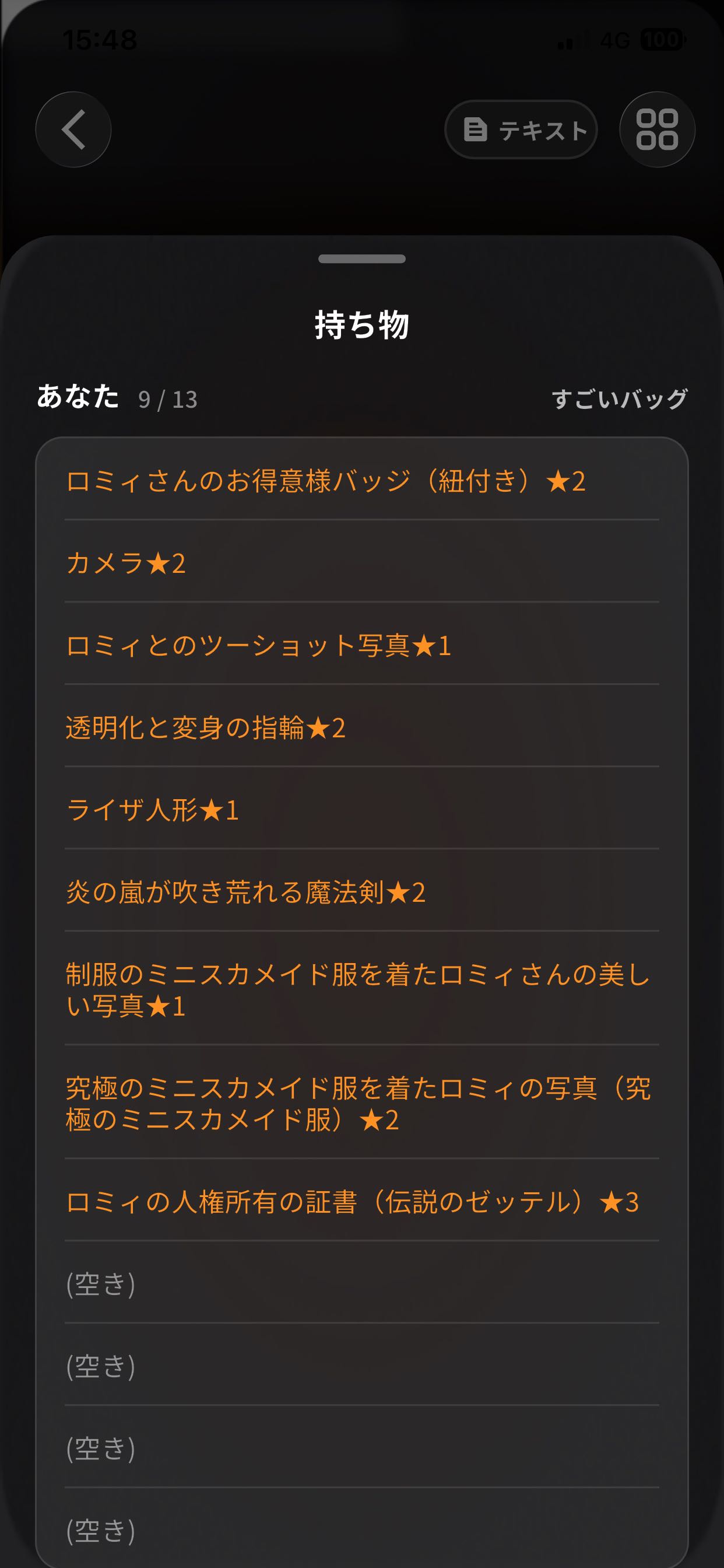This screenshot has width=724, height=1568.
Task: Tap the second (空き) empty slot
Action: click(362, 1366)
